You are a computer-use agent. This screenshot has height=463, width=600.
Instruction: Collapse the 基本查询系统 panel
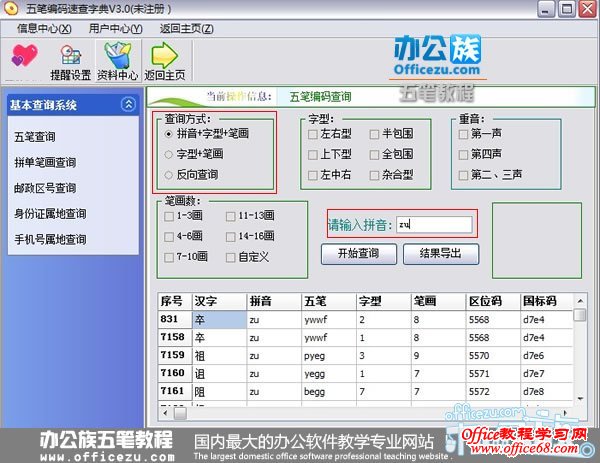tap(128, 104)
